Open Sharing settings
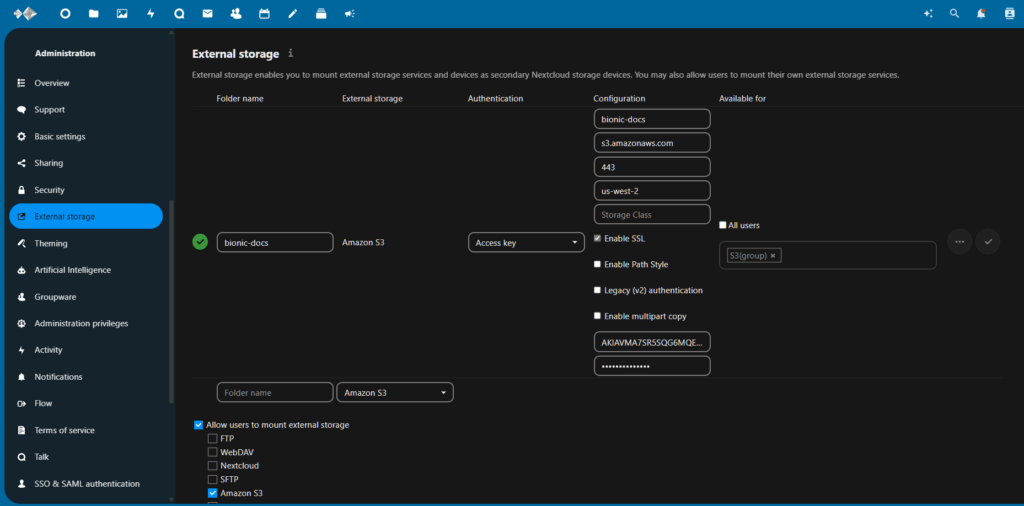 (x=86, y=163)
